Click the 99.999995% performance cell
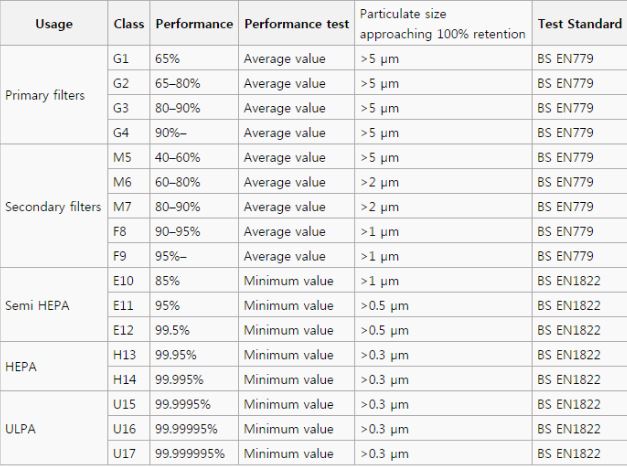 pos(194,453)
